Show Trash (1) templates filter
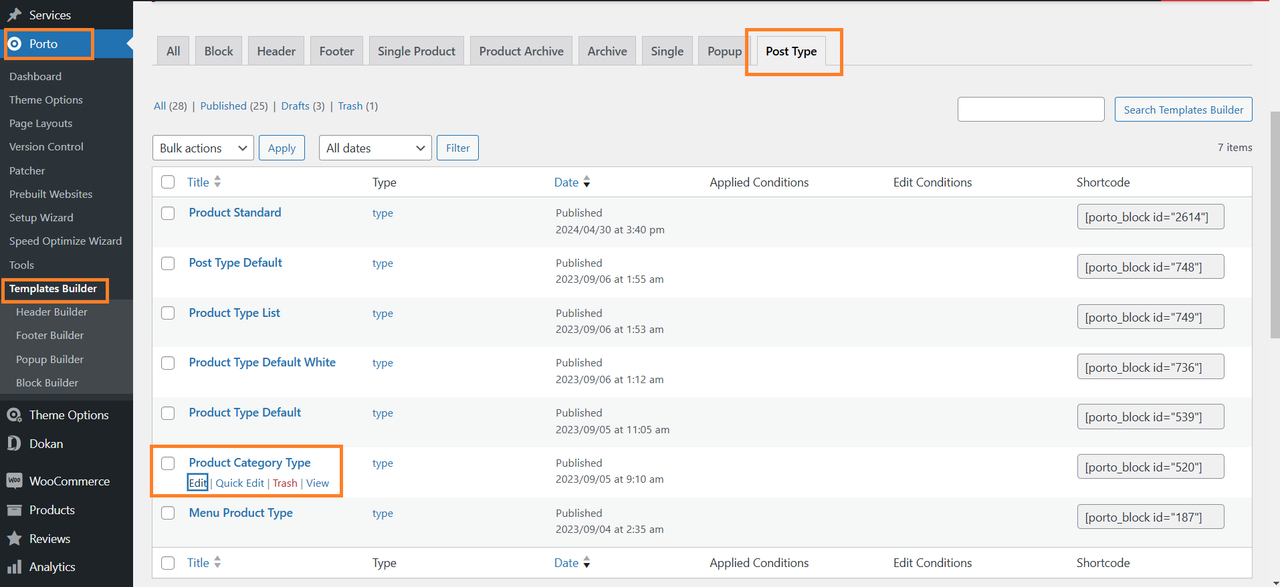Image resolution: width=1280 pixels, height=587 pixels. [358, 106]
